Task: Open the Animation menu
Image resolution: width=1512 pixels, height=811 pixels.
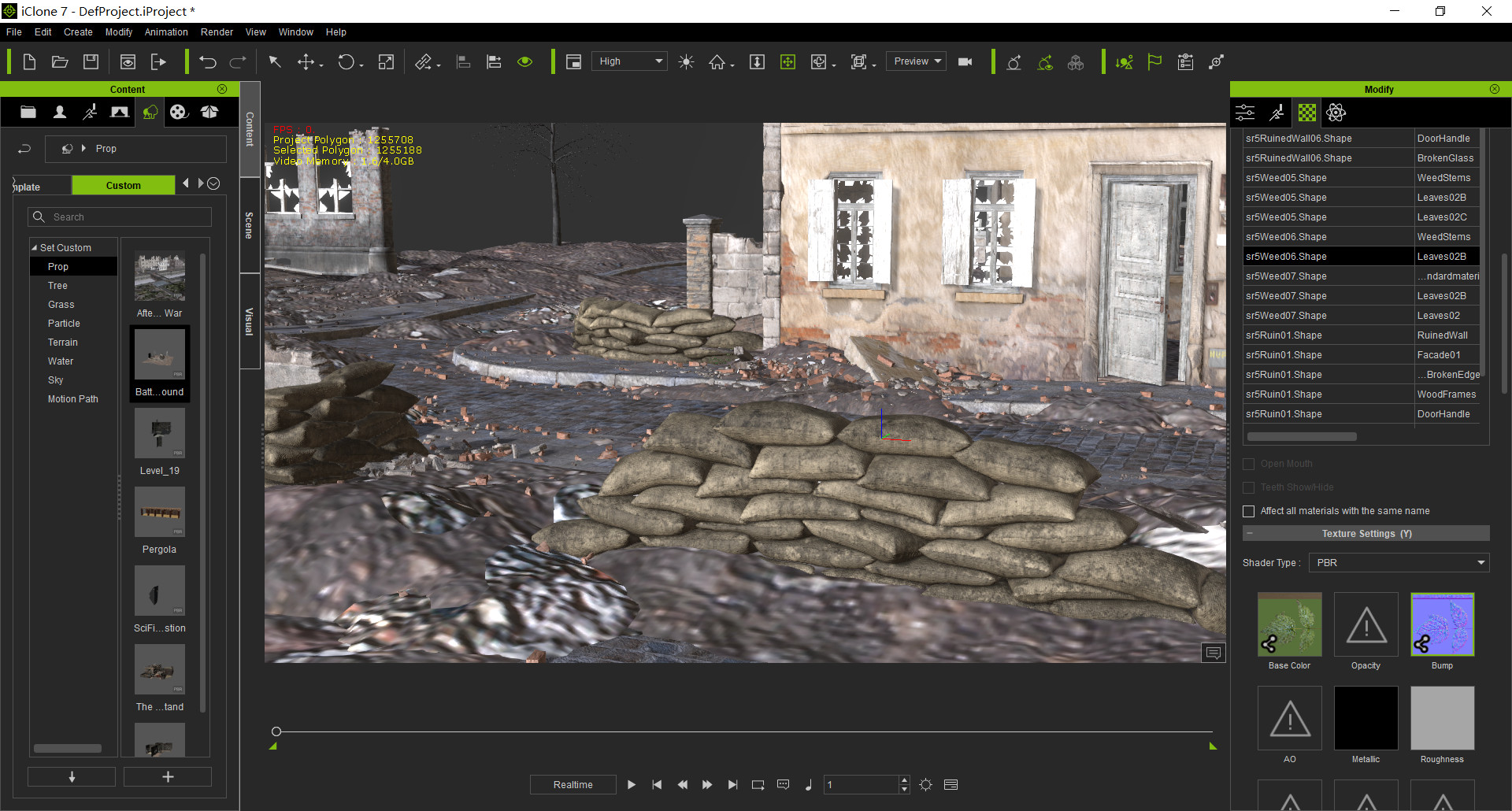Action: (x=166, y=32)
